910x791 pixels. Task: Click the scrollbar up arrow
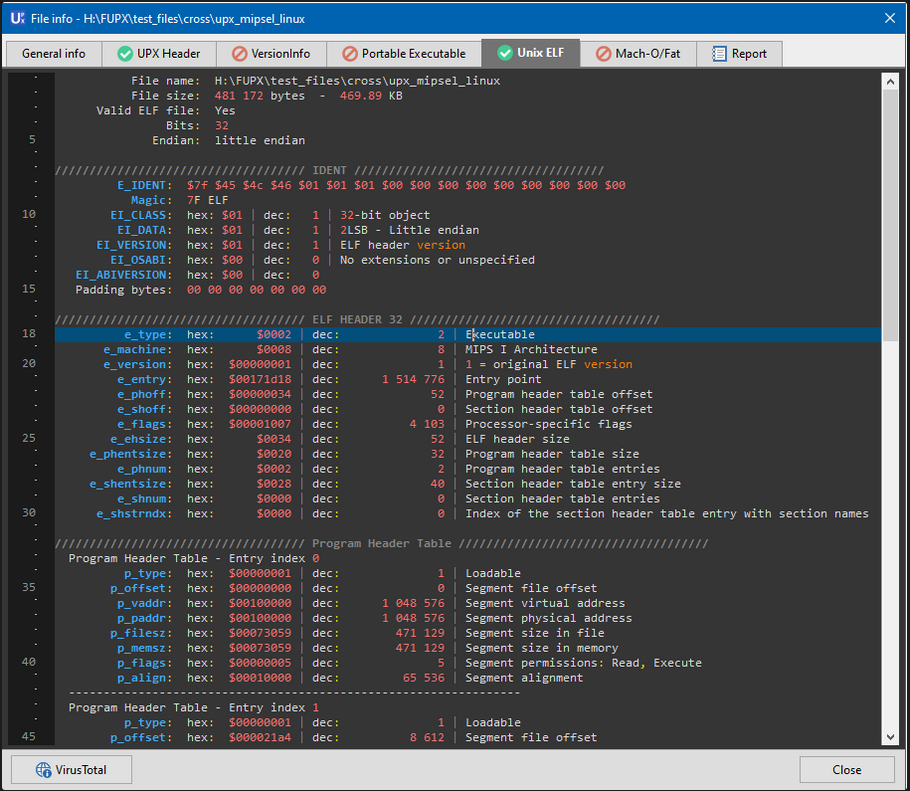(890, 82)
